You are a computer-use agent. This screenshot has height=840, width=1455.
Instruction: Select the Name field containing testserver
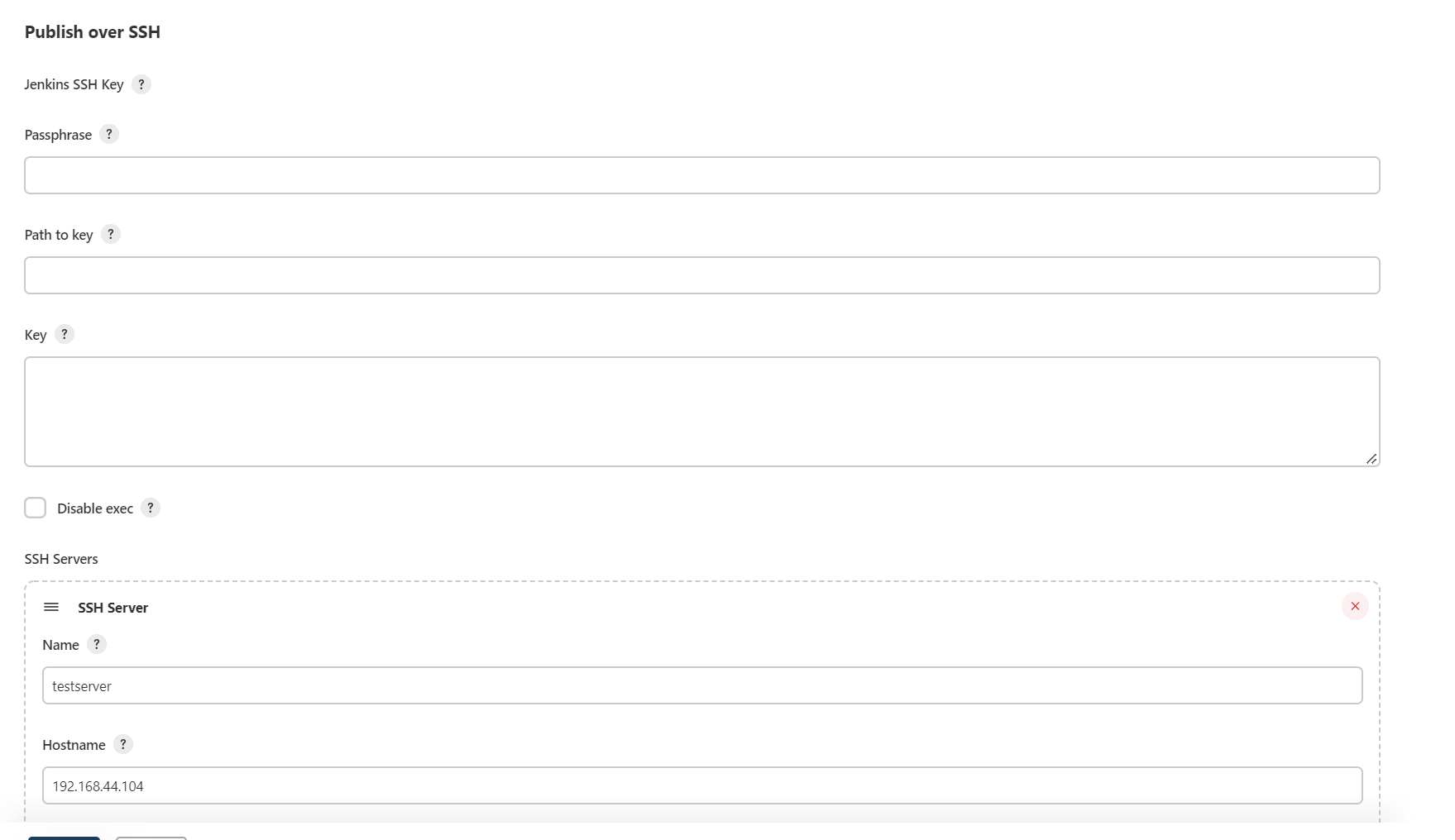pos(701,685)
